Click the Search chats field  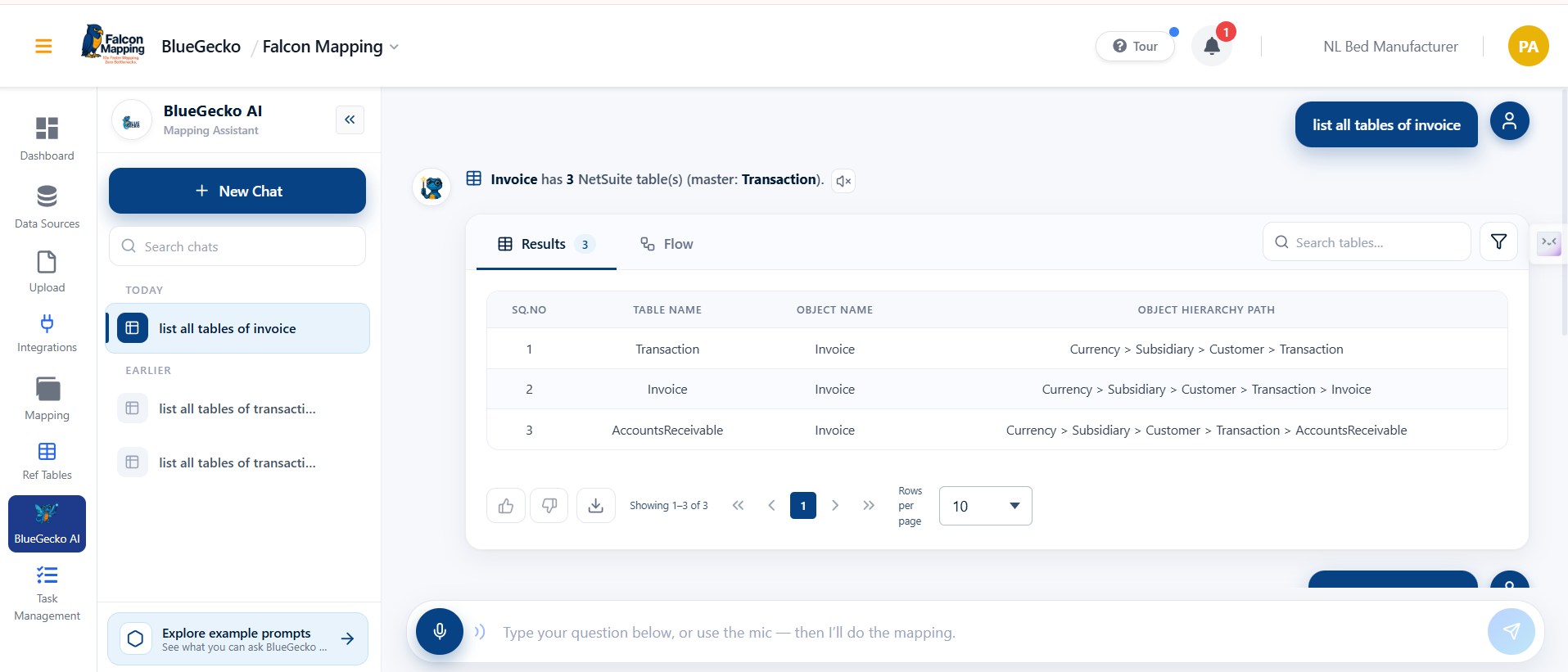tap(237, 246)
